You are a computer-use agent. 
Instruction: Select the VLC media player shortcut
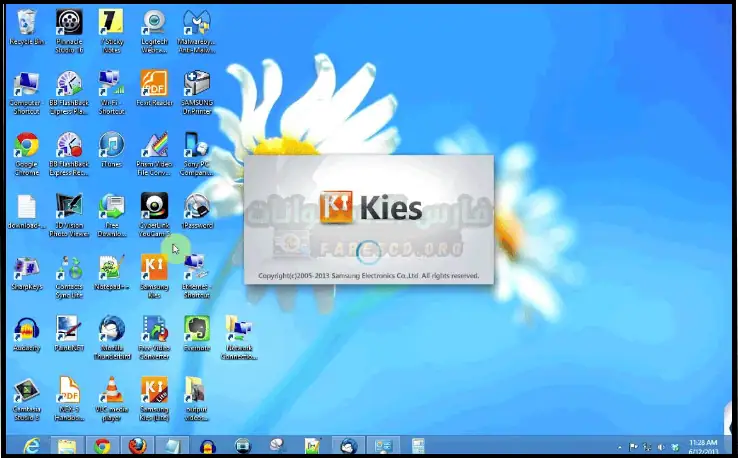pos(111,391)
